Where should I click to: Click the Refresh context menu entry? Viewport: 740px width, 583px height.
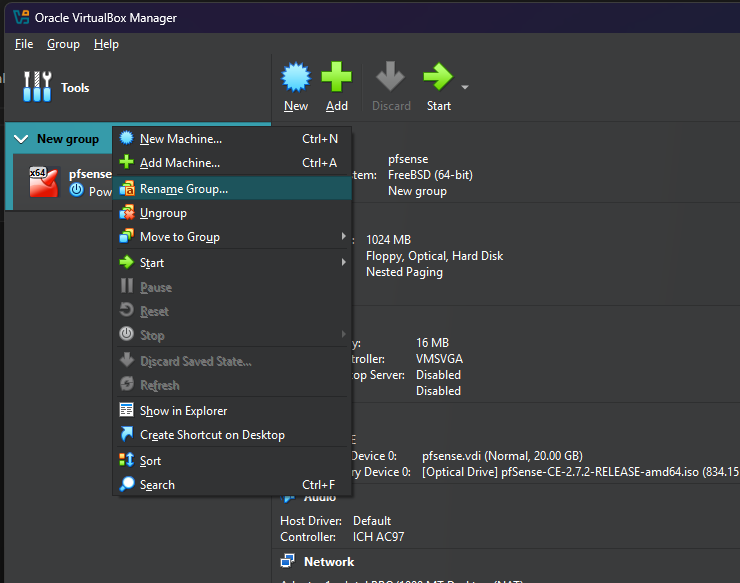click(x=232, y=385)
